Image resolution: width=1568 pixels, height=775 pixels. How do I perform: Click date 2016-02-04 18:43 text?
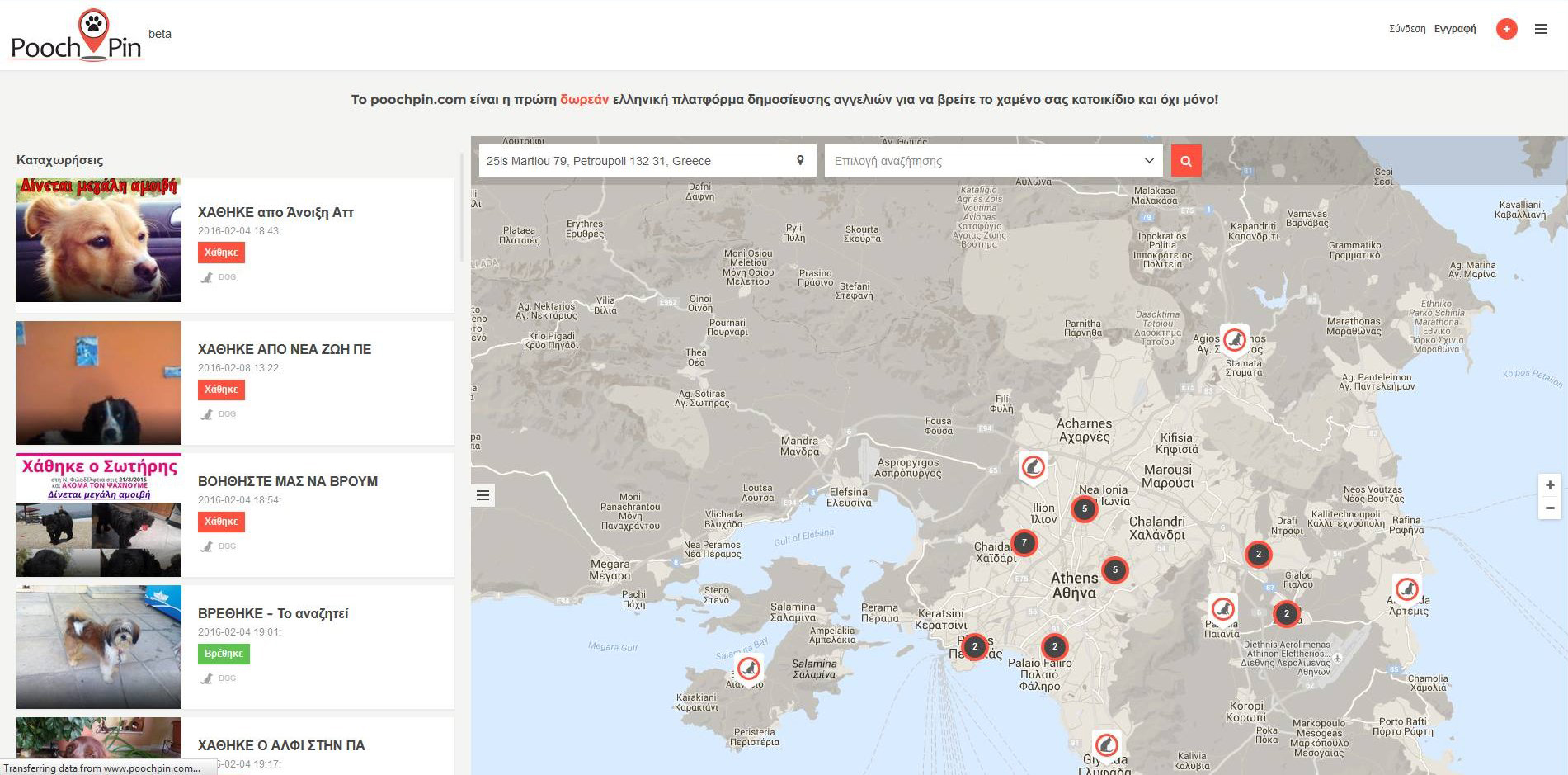[x=239, y=231]
